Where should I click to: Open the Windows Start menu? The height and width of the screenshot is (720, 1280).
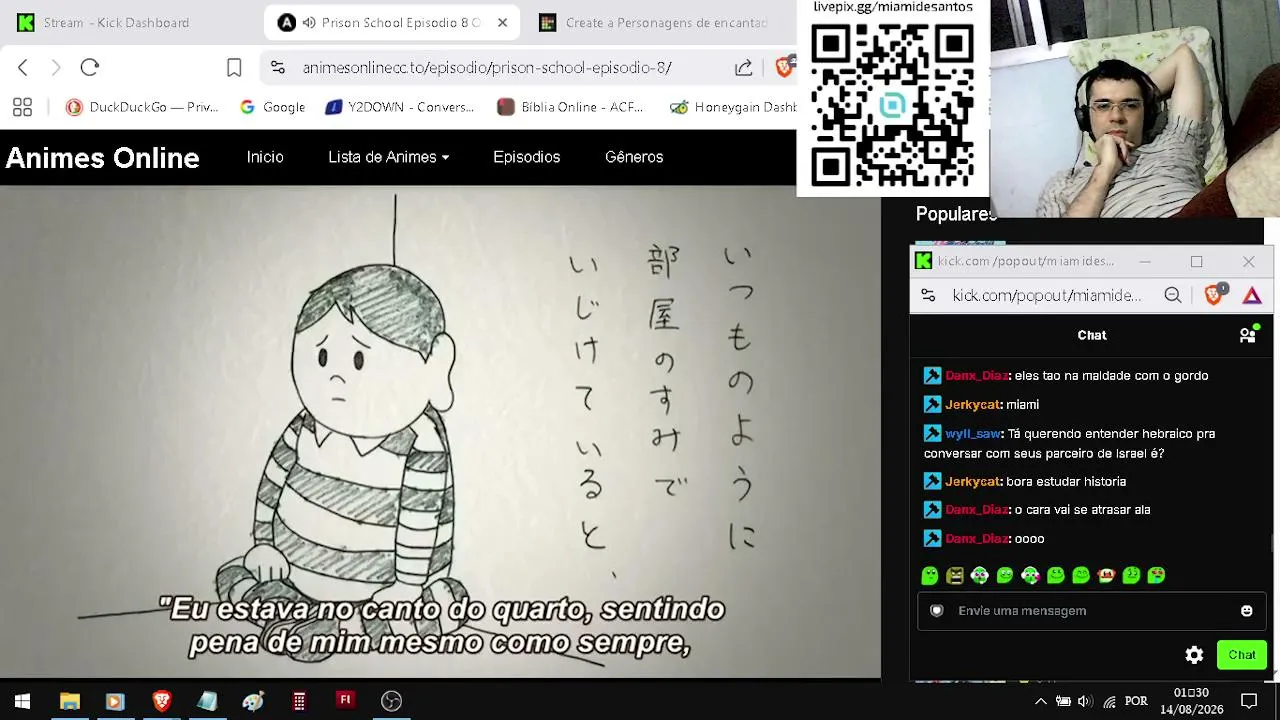[22, 701]
